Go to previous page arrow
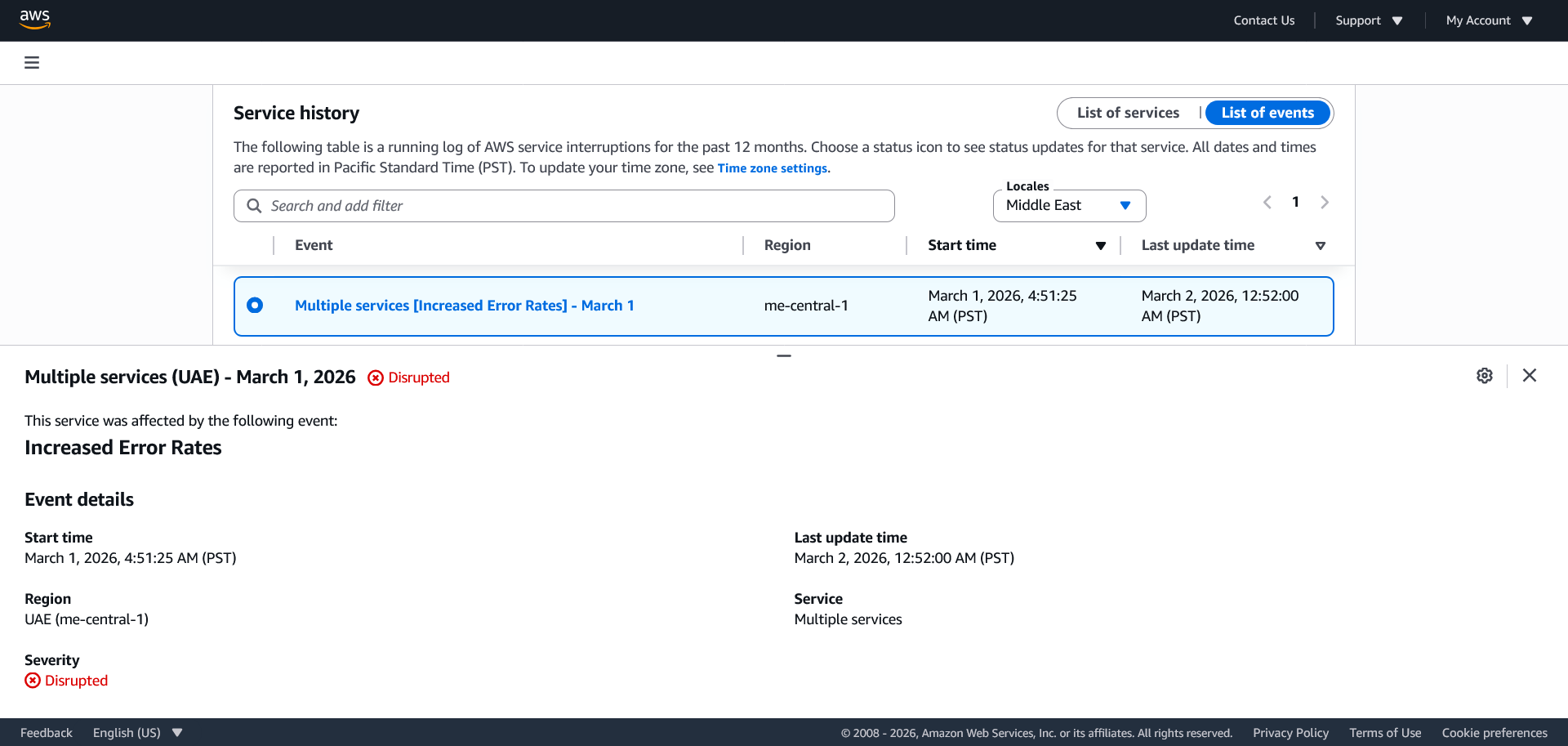This screenshot has width=1568, height=746. (x=1267, y=203)
